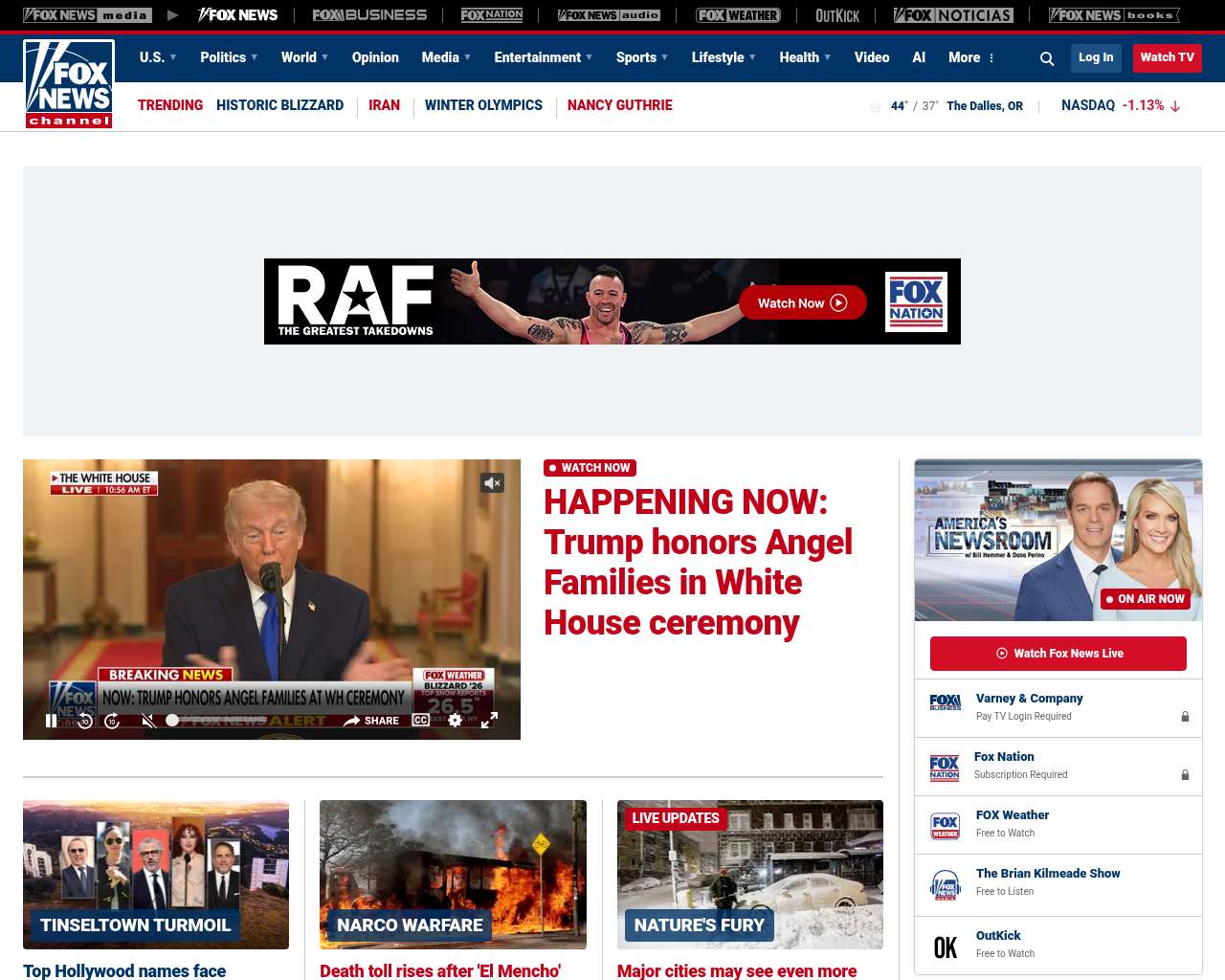
Task: Open the site search magnifier icon
Action: (x=1047, y=58)
